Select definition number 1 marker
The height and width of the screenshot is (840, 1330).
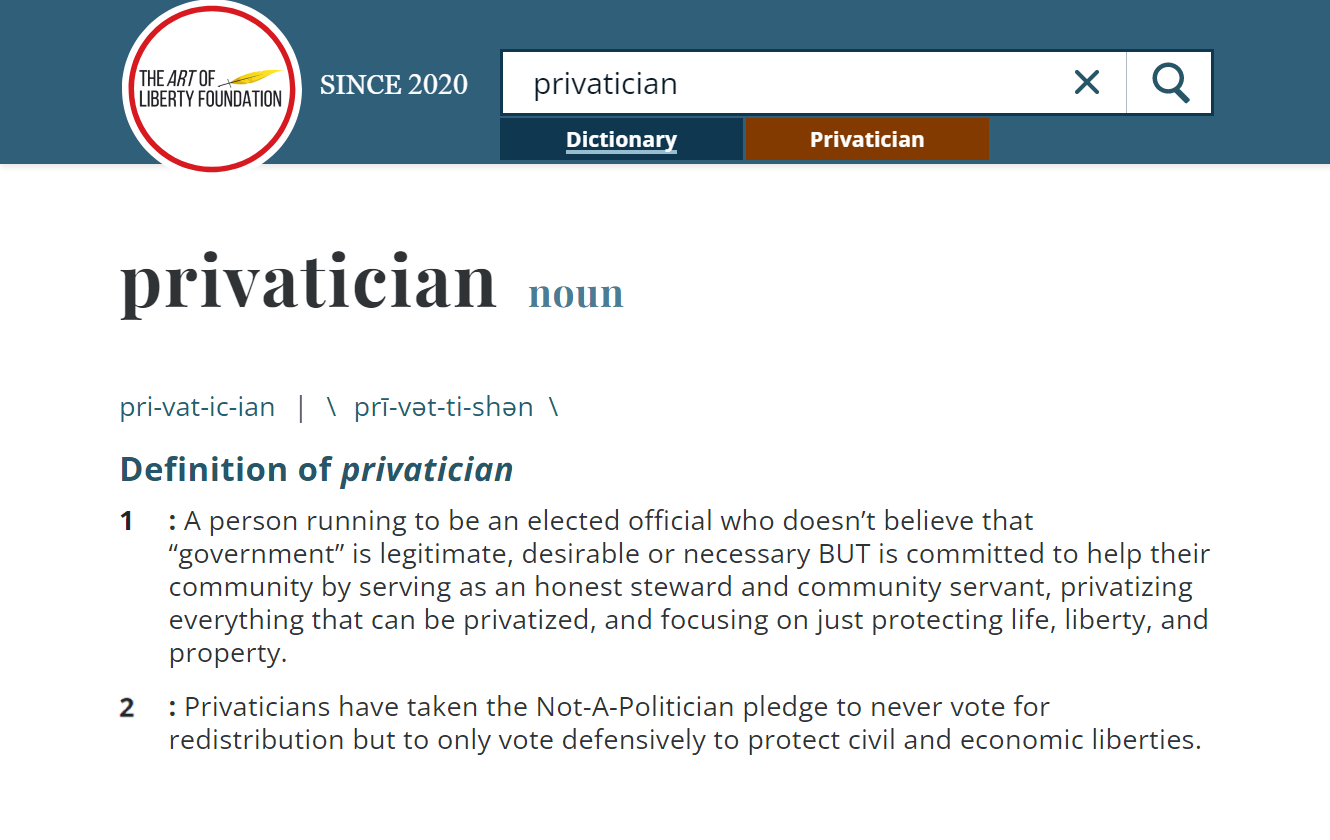tap(127, 521)
